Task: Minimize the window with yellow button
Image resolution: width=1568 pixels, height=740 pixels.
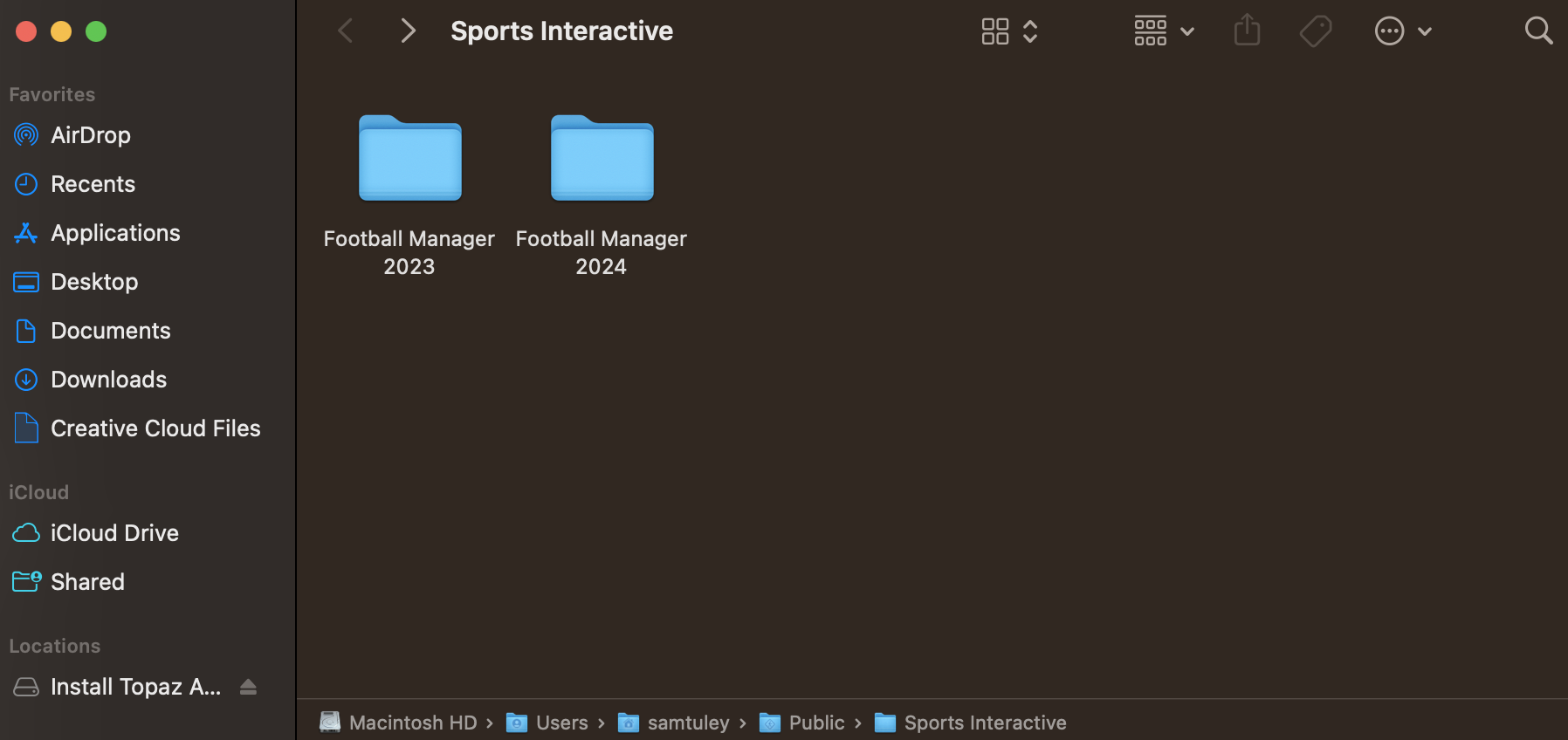Action: pos(61,31)
